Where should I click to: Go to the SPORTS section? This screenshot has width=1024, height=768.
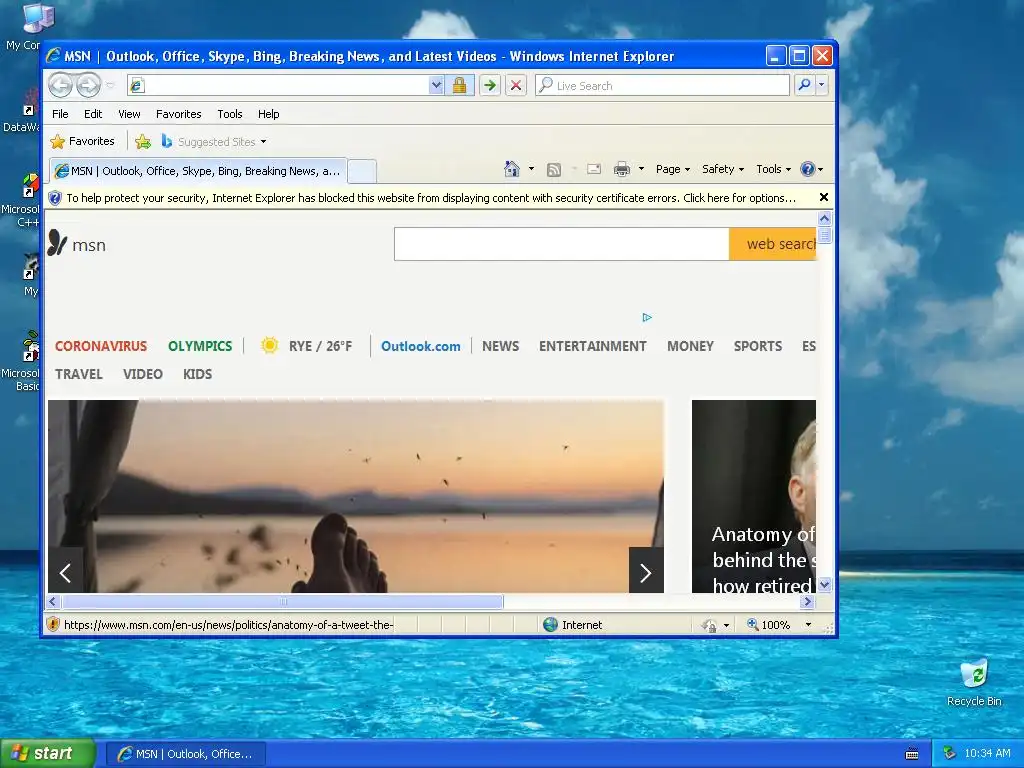coord(758,346)
